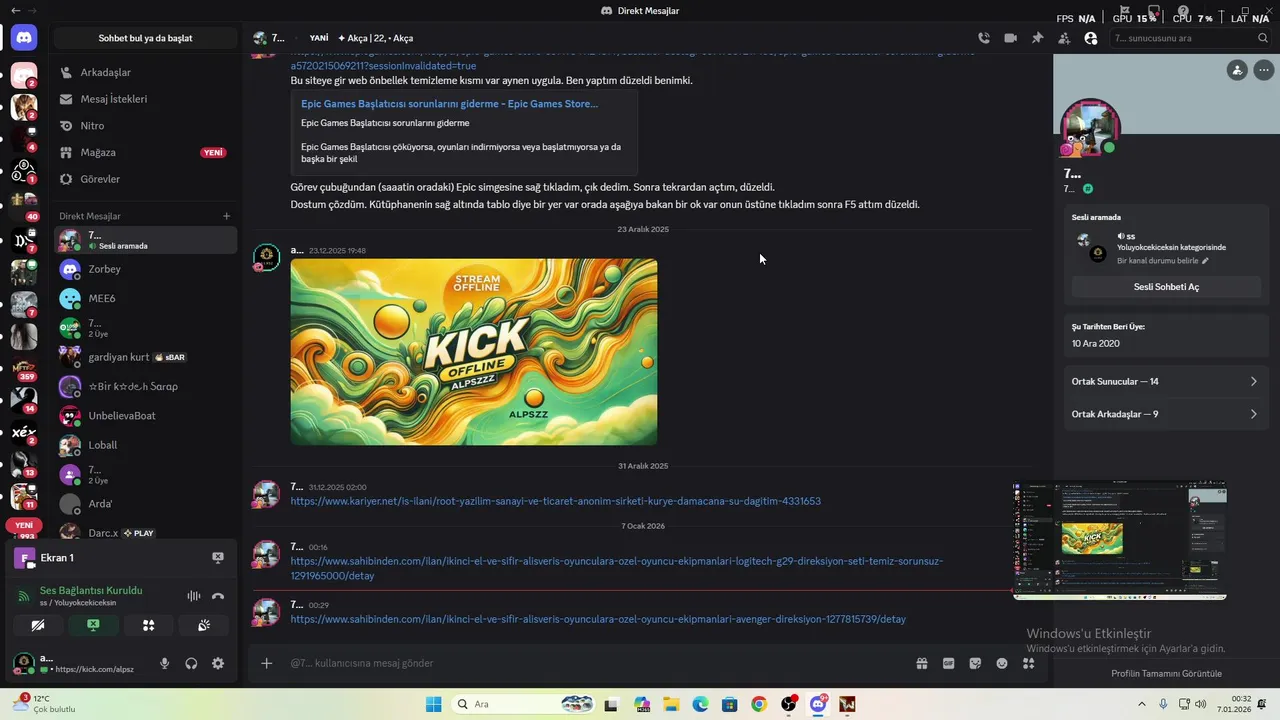Open Epic Games Başlatıcısı embed link title
1280x720 pixels.
click(449, 103)
